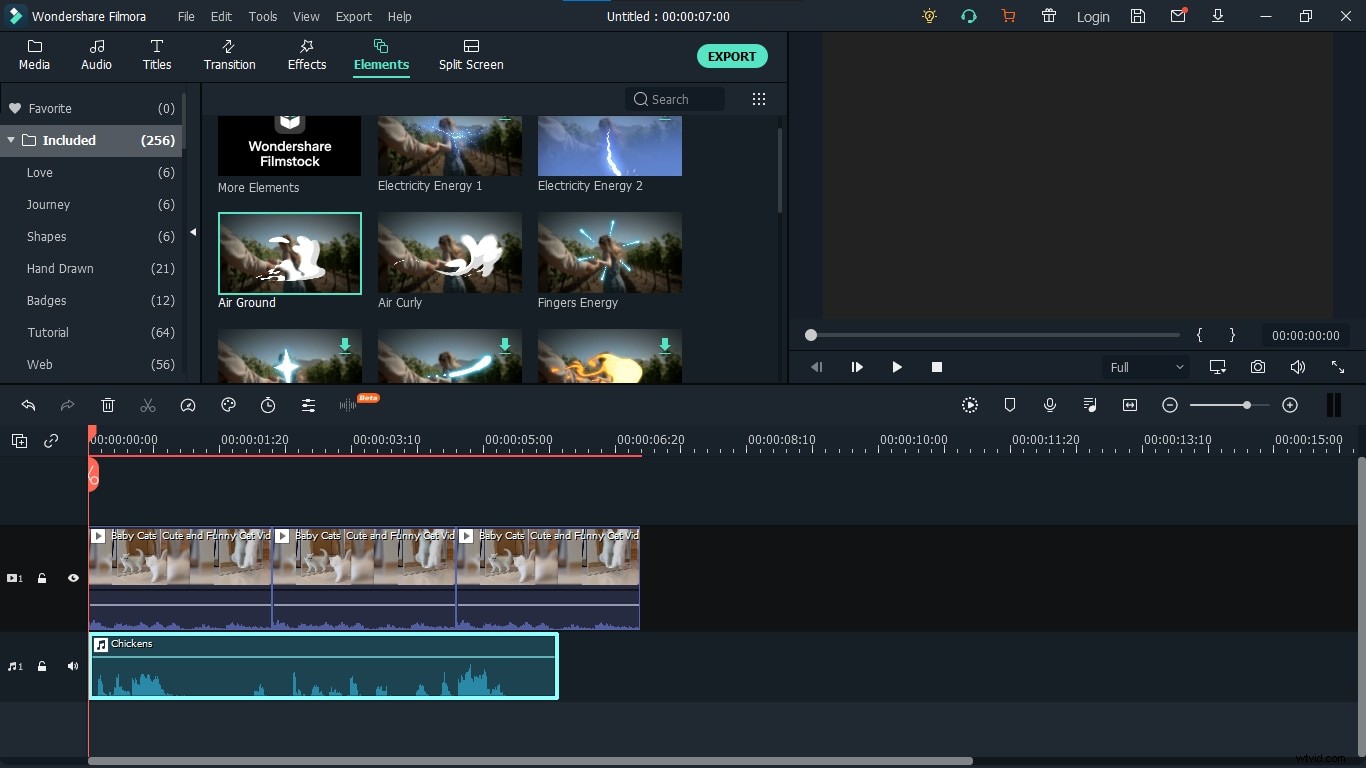Take a snapshot with the camera icon

(x=1258, y=367)
